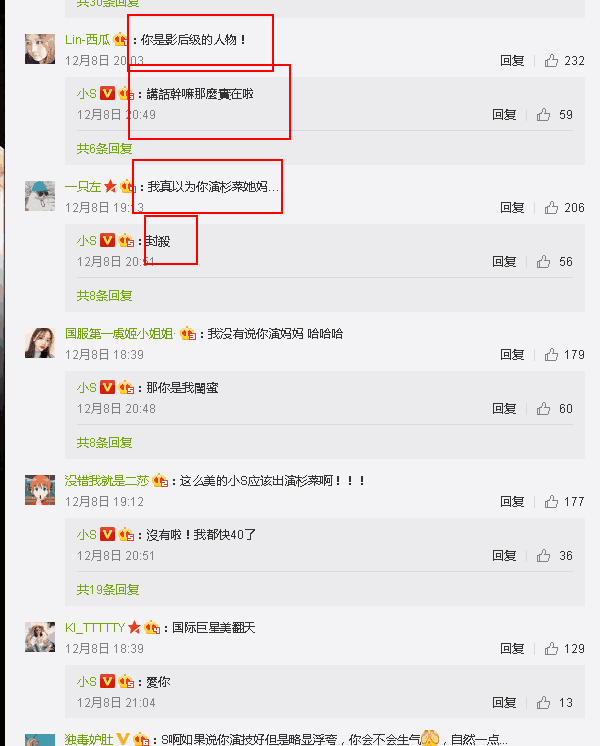Screen dimensions: 600x746
Task: Expand the 共6条回复 replies
Action: pyautogui.click(x=104, y=148)
